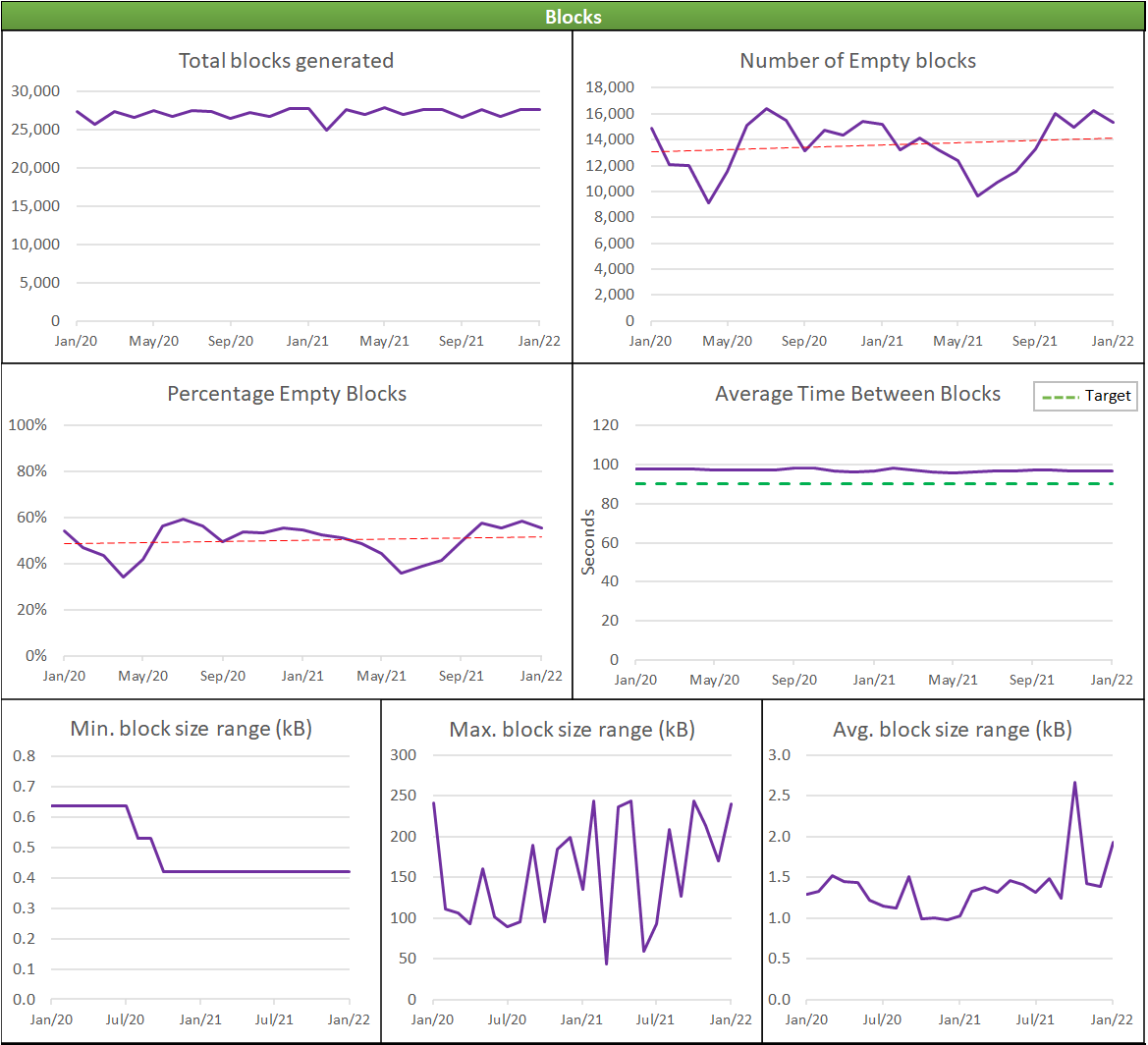Image resolution: width=1148 pixels, height=1045 pixels.
Task: Click red trendline in Number of Empty blocks
Action: pos(882,145)
